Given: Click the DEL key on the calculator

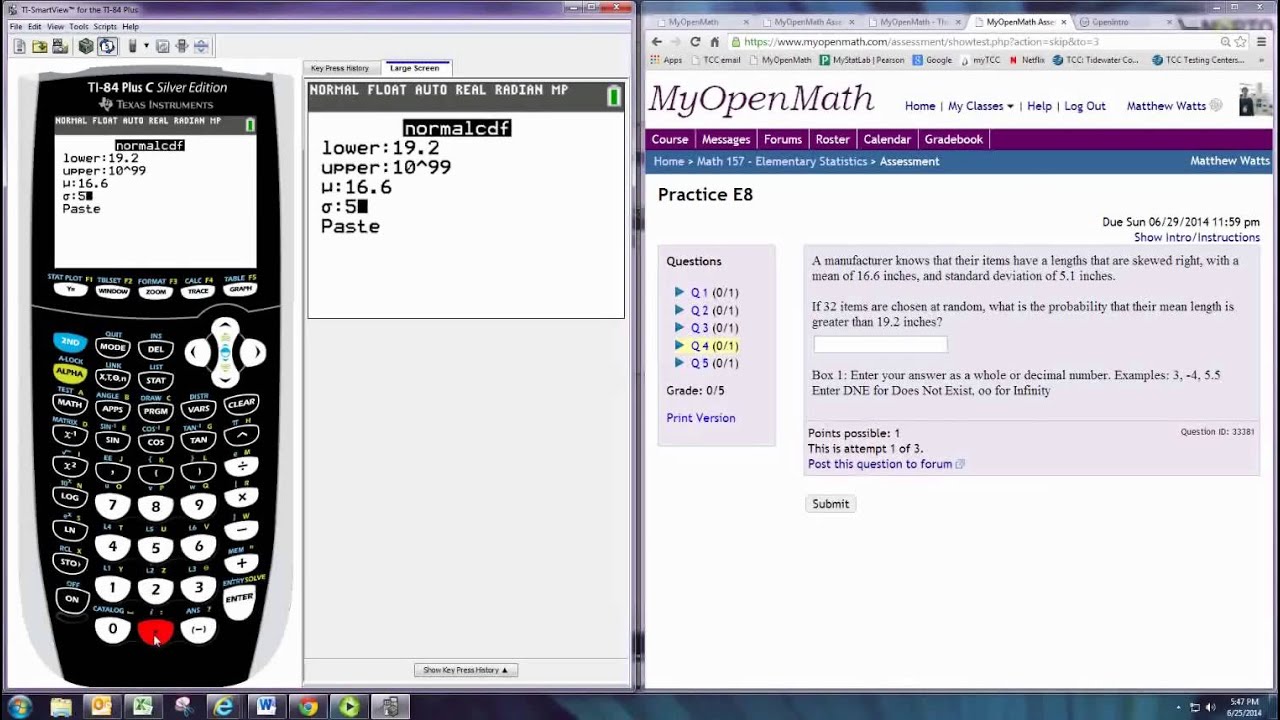Looking at the screenshot, I should pyautogui.click(x=156, y=349).
